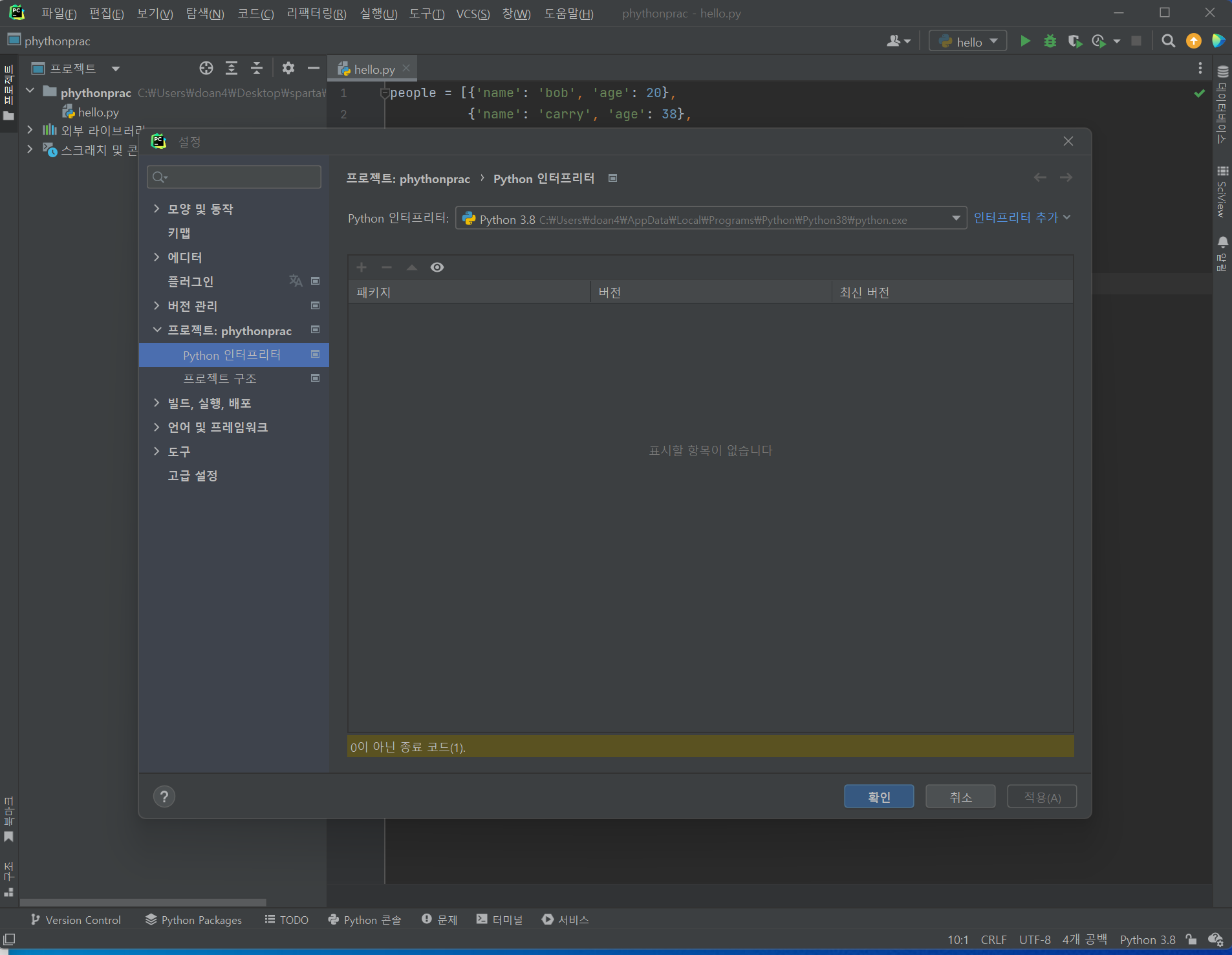Open the 편집(E) menu

(x=107, y=14)
